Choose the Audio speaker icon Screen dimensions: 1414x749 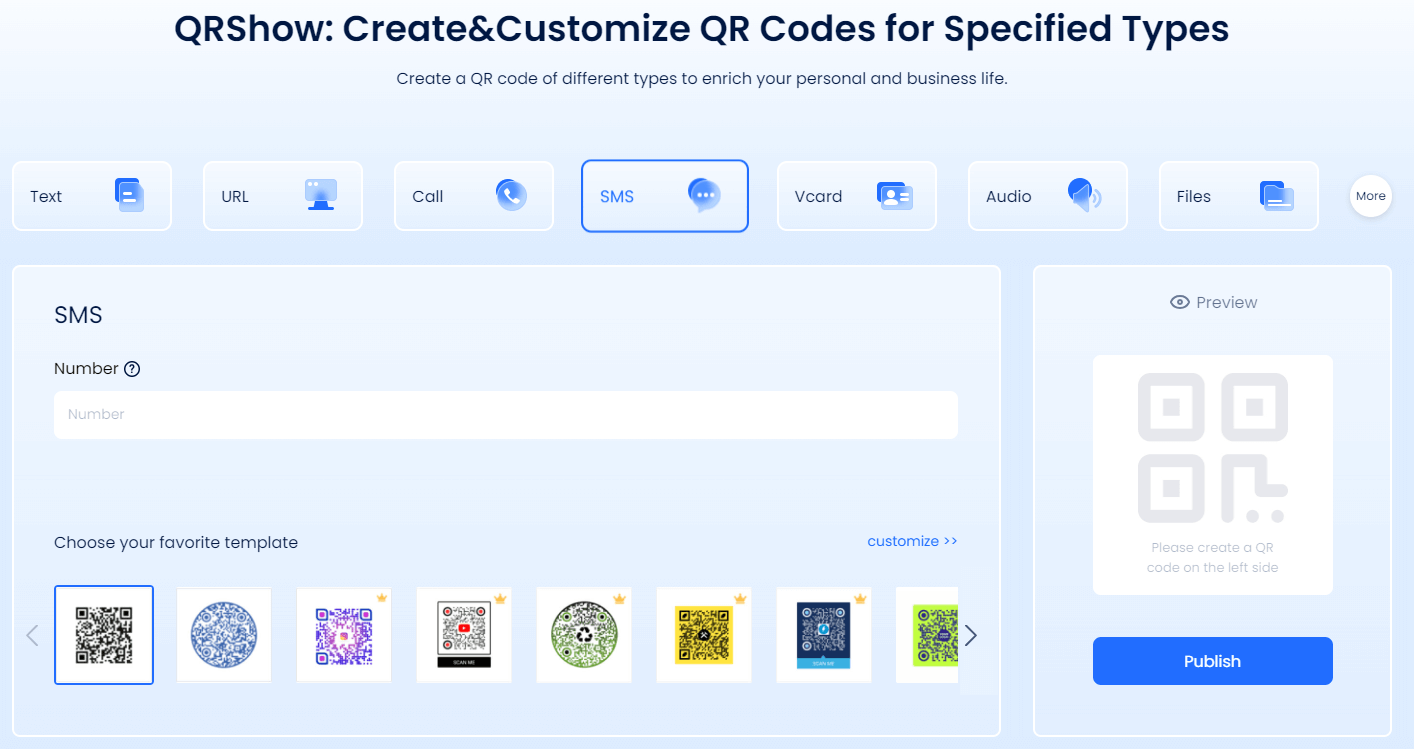[x=1084, y=195]
